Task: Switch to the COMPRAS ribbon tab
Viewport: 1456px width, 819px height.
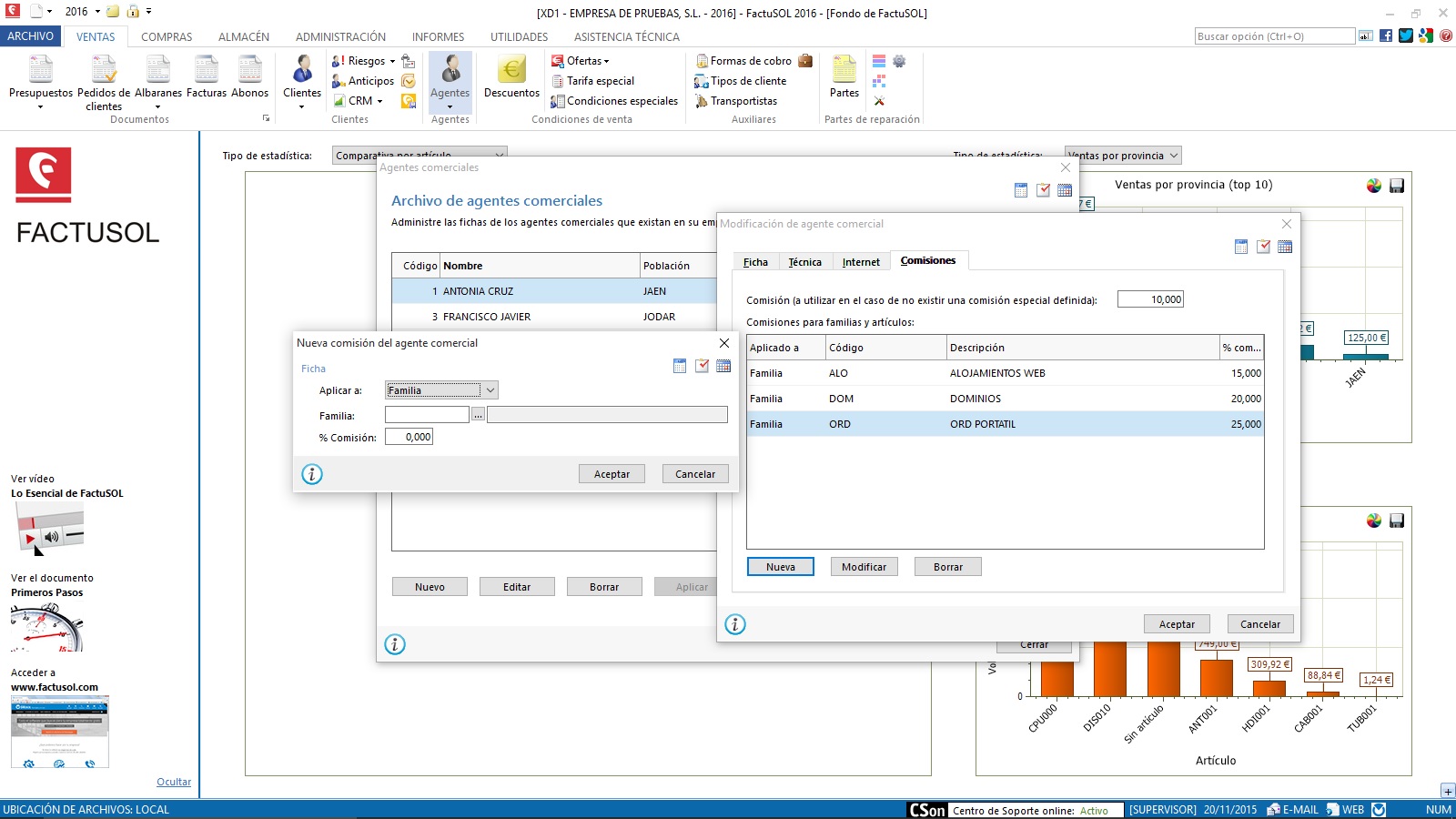Action: pos(167,36)
